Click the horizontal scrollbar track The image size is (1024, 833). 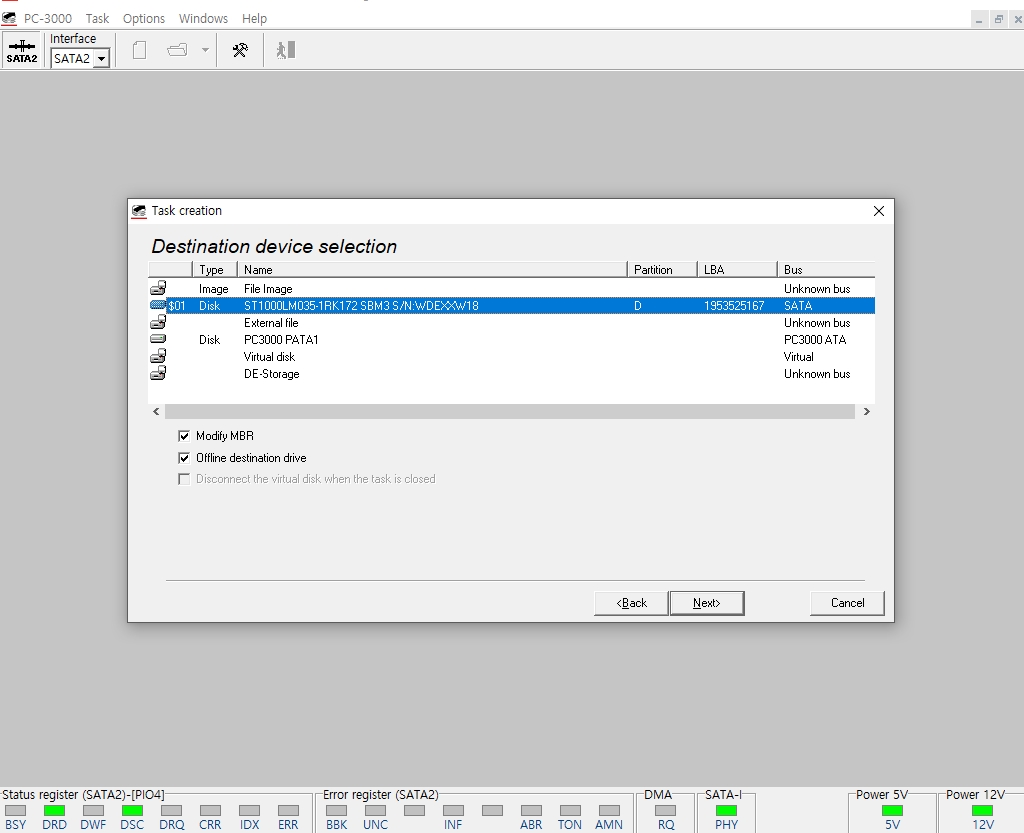510,411
